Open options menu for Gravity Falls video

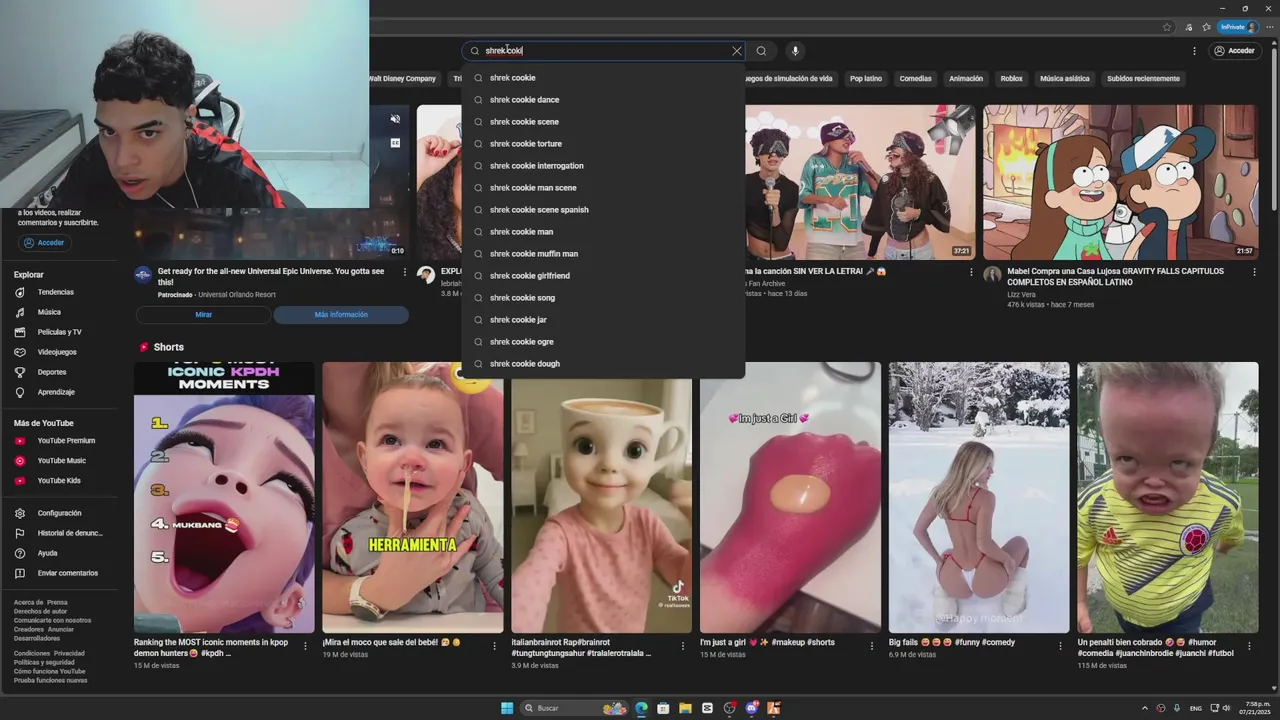pyautogui.click(x=1254, y=272)
